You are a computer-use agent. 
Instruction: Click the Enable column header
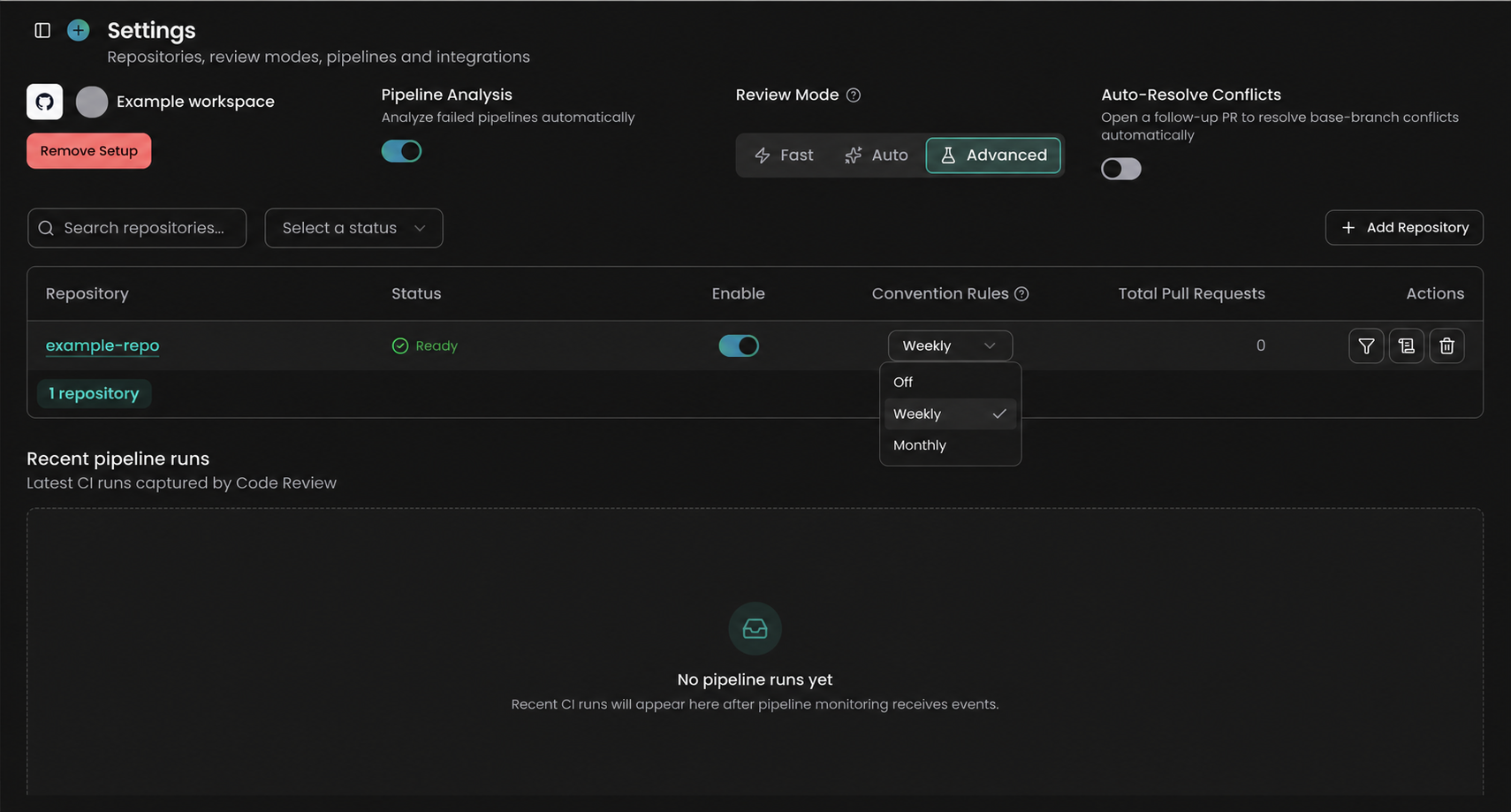point(739,293)
